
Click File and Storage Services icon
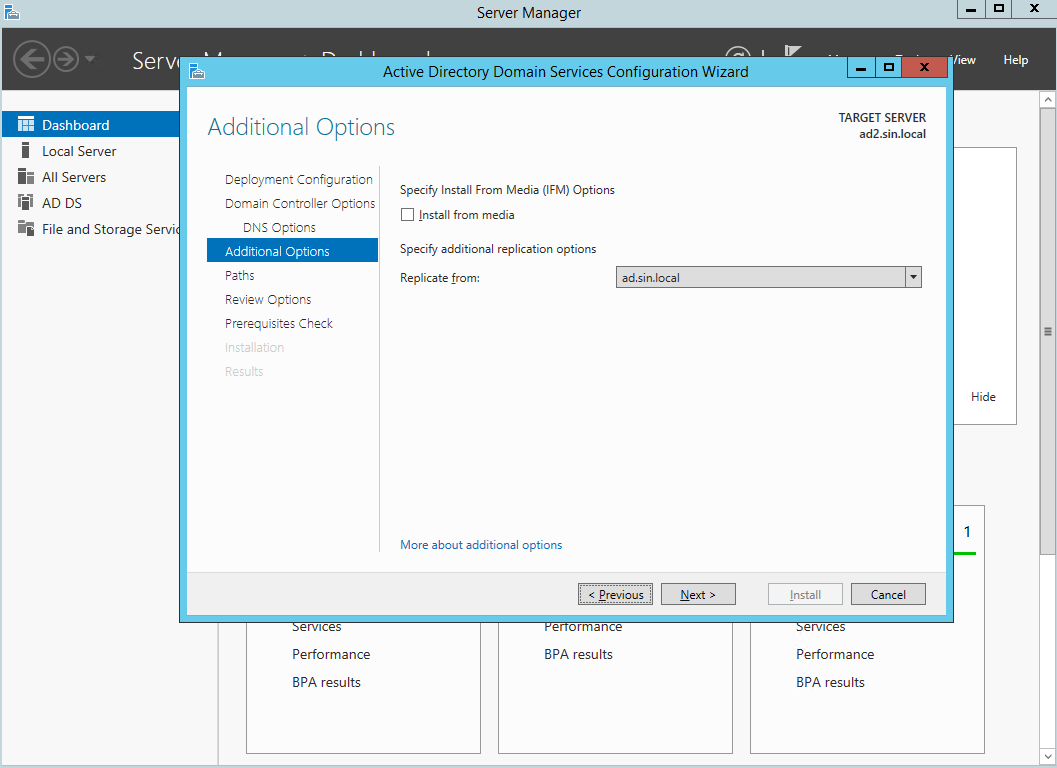click(x=26, y=229)
